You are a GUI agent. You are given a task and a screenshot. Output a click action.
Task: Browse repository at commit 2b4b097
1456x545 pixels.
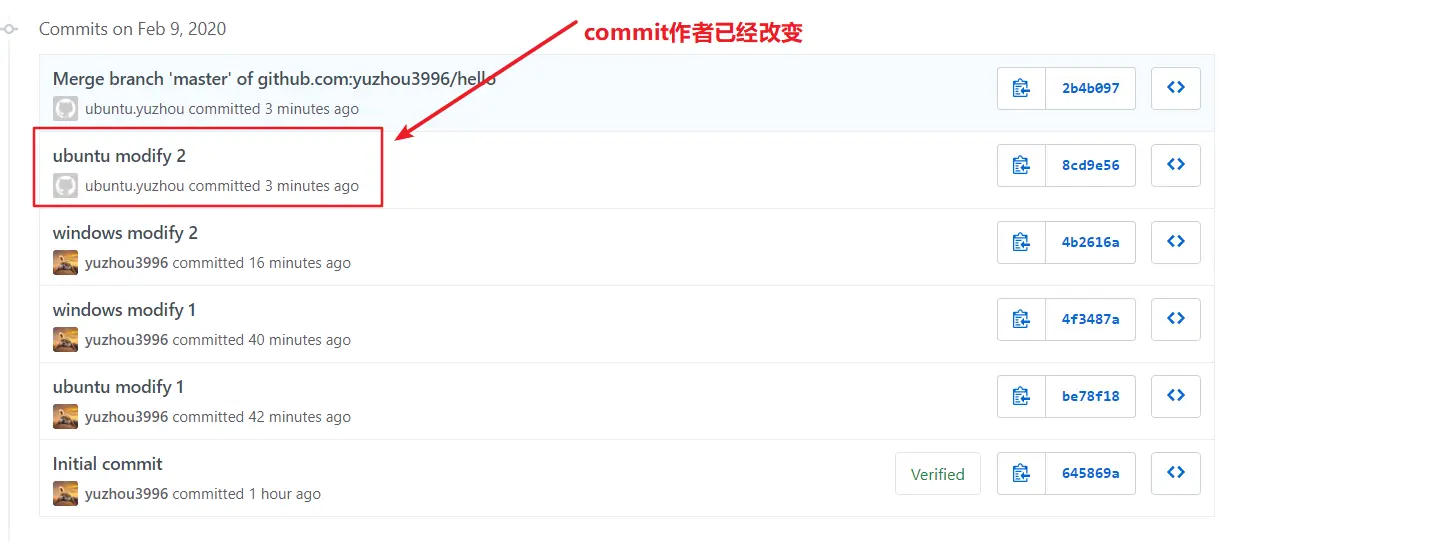[1176, 88]
